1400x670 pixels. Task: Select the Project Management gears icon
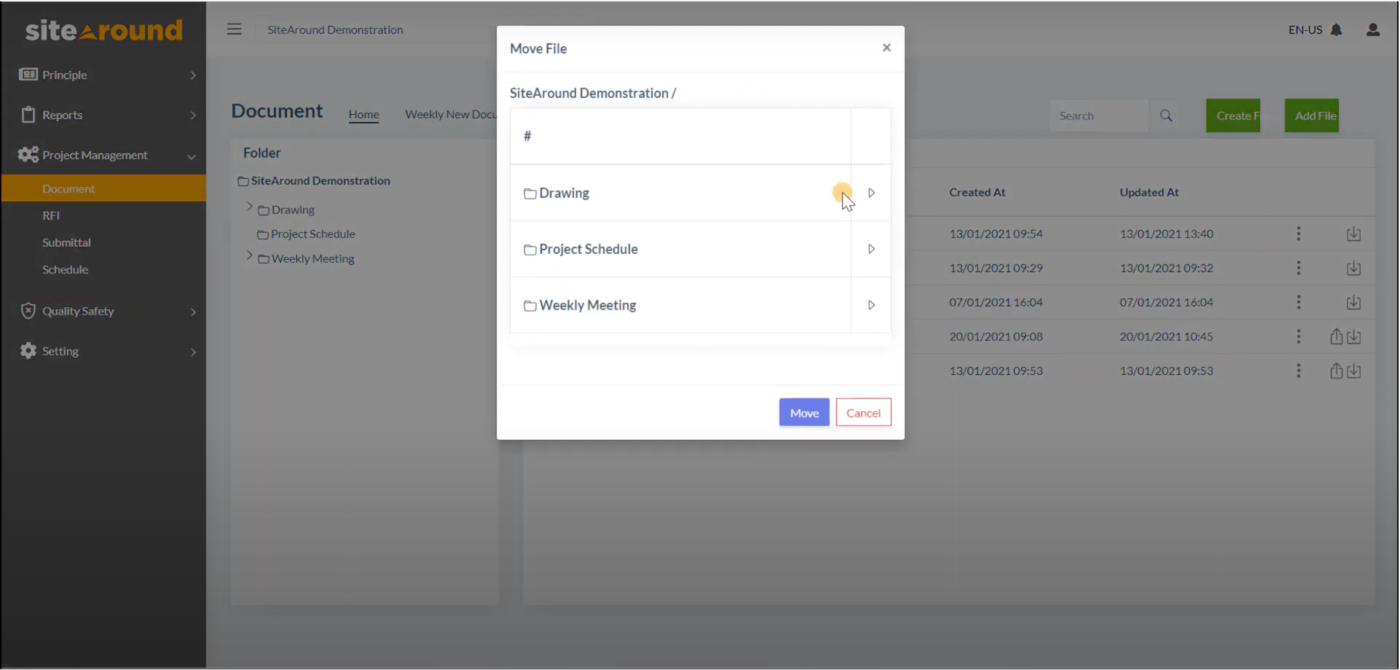[x=26, y=154]
